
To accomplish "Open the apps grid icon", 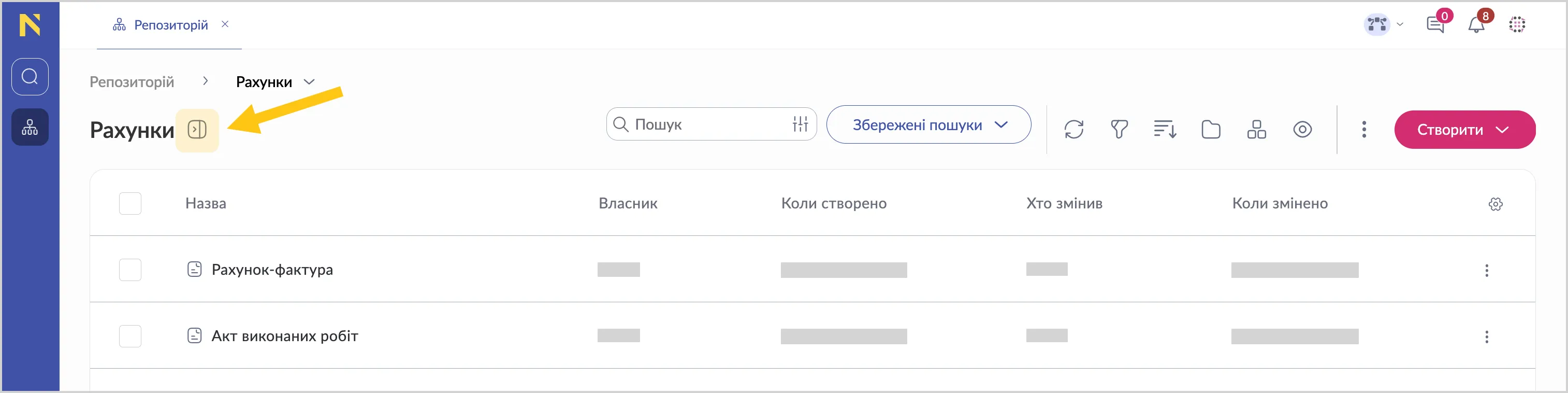I will coord(1517,25).
